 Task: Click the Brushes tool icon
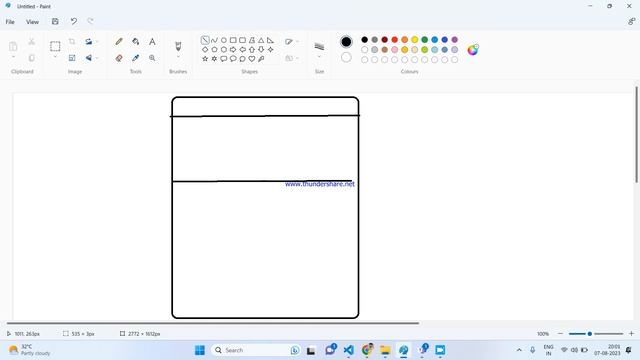tap(178, 46)
